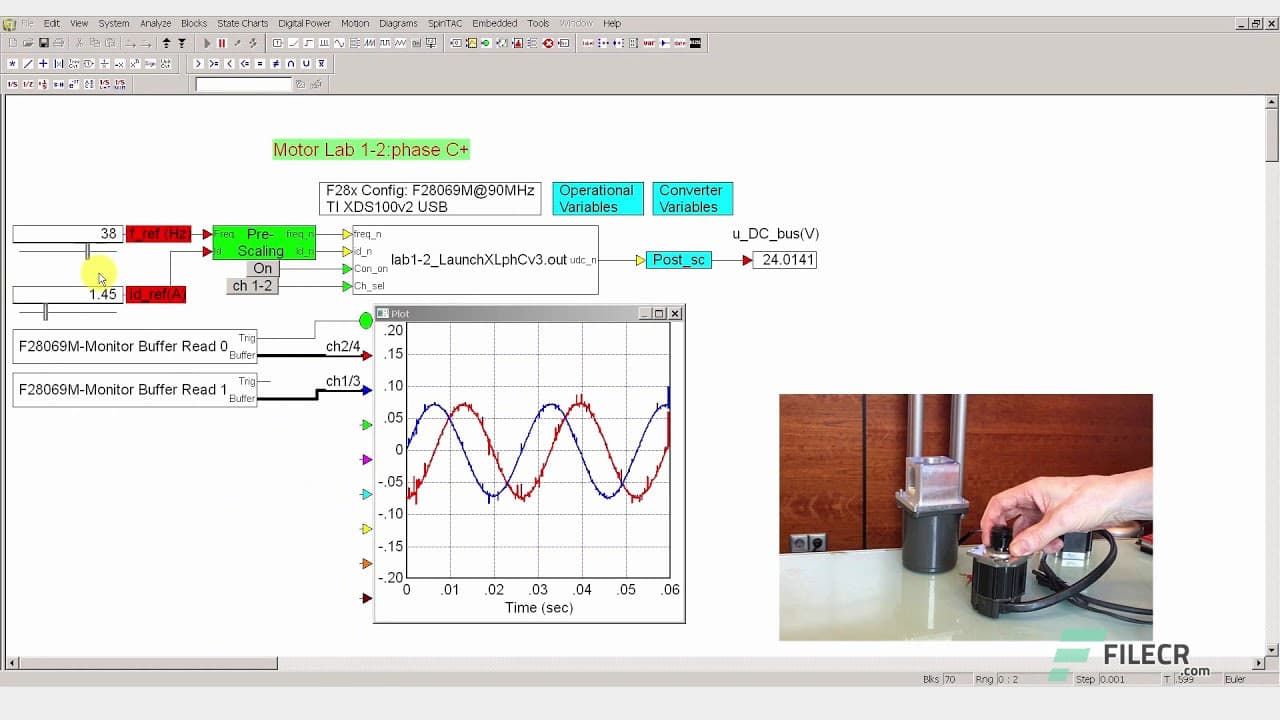
Task: Click the Go simulation play icon
Action: pos(207,43)
